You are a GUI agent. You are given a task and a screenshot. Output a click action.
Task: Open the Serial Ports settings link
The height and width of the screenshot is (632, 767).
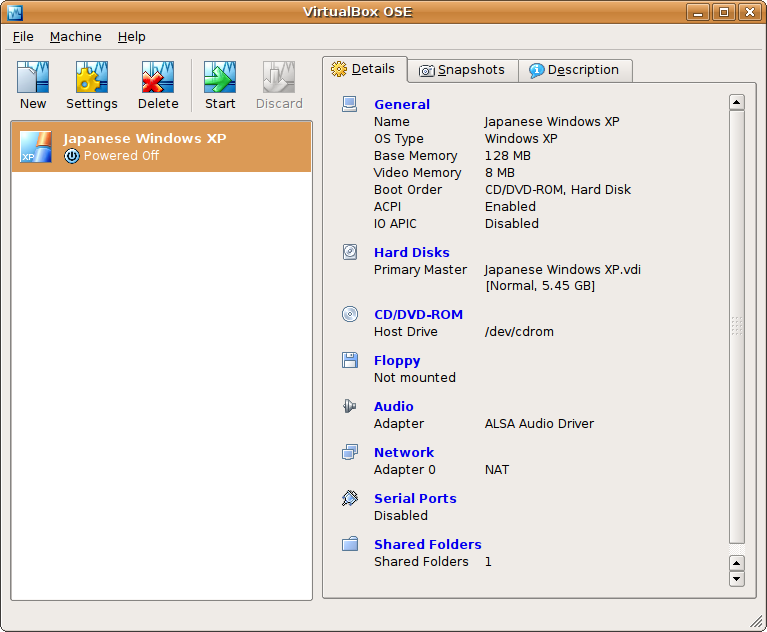(x=415, y=498)
